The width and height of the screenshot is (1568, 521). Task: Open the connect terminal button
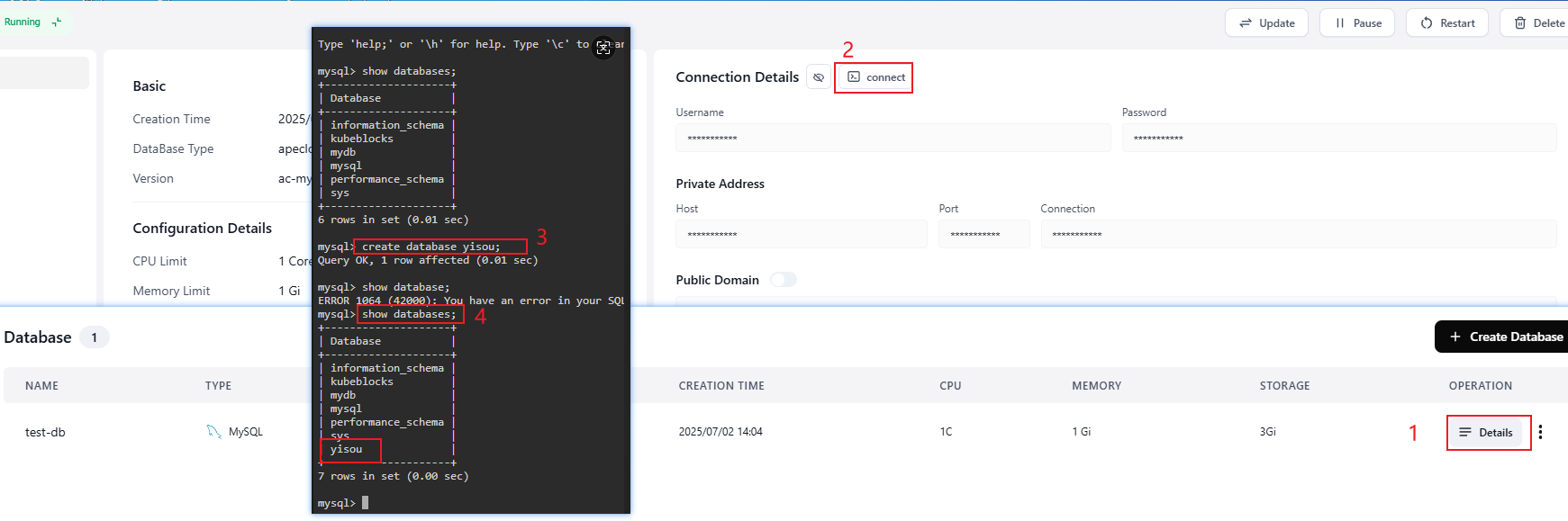tap(875, 77)
